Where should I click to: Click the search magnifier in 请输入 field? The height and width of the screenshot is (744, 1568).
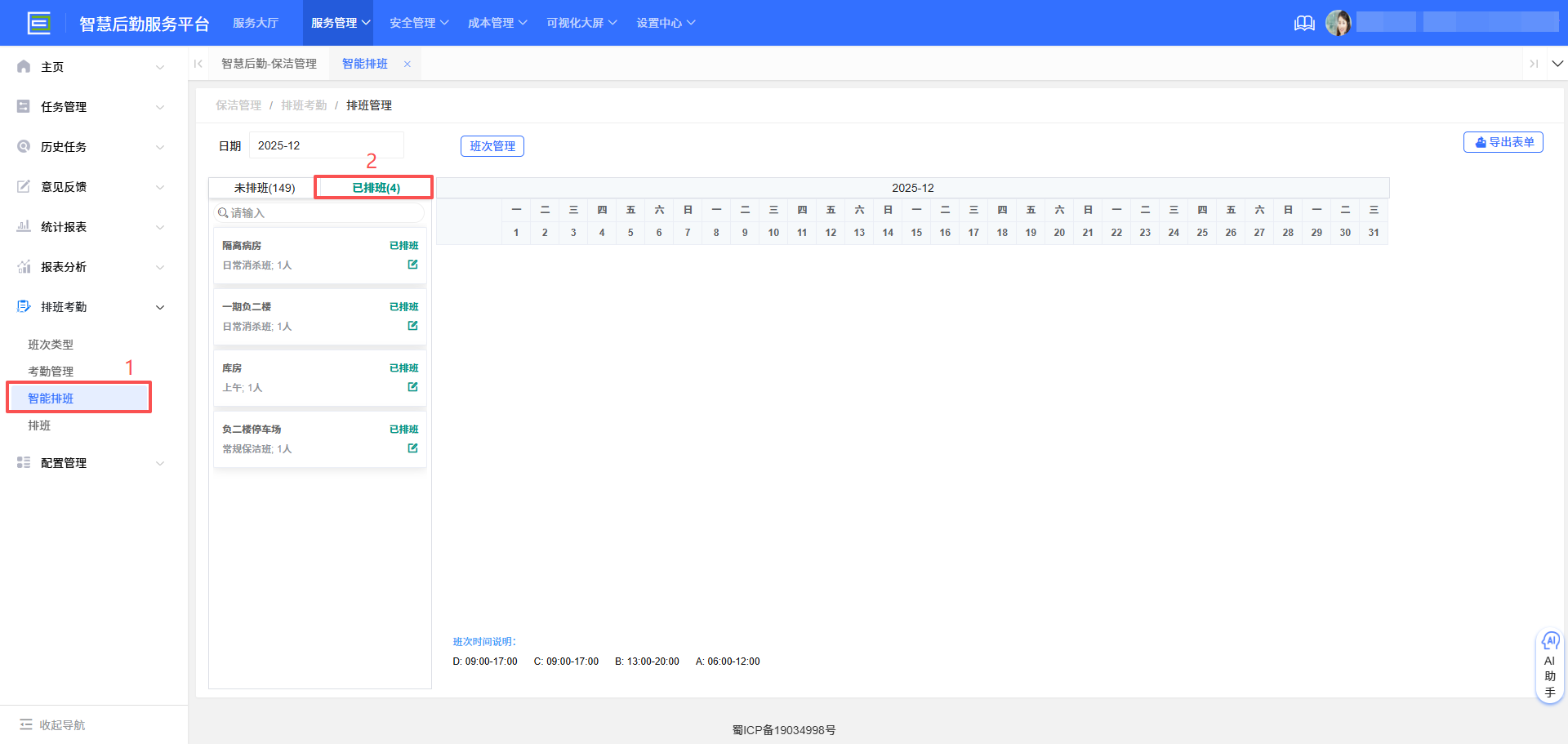222,212
